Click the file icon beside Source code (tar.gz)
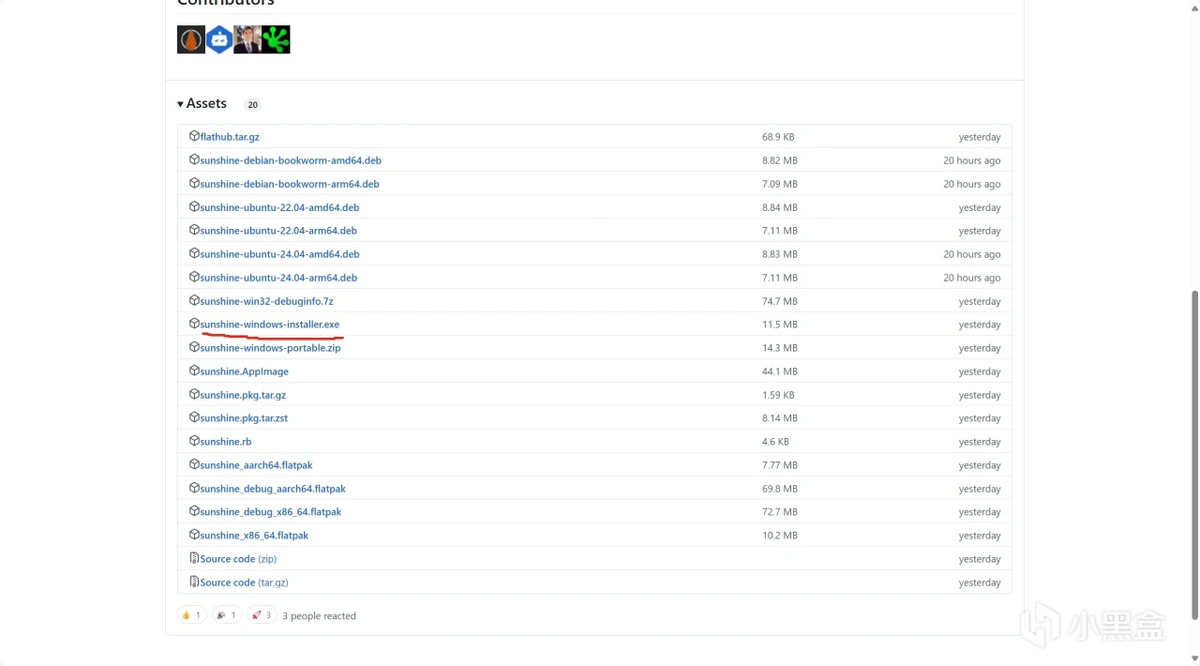This screenshot has height=666, width=1200. 194,582
